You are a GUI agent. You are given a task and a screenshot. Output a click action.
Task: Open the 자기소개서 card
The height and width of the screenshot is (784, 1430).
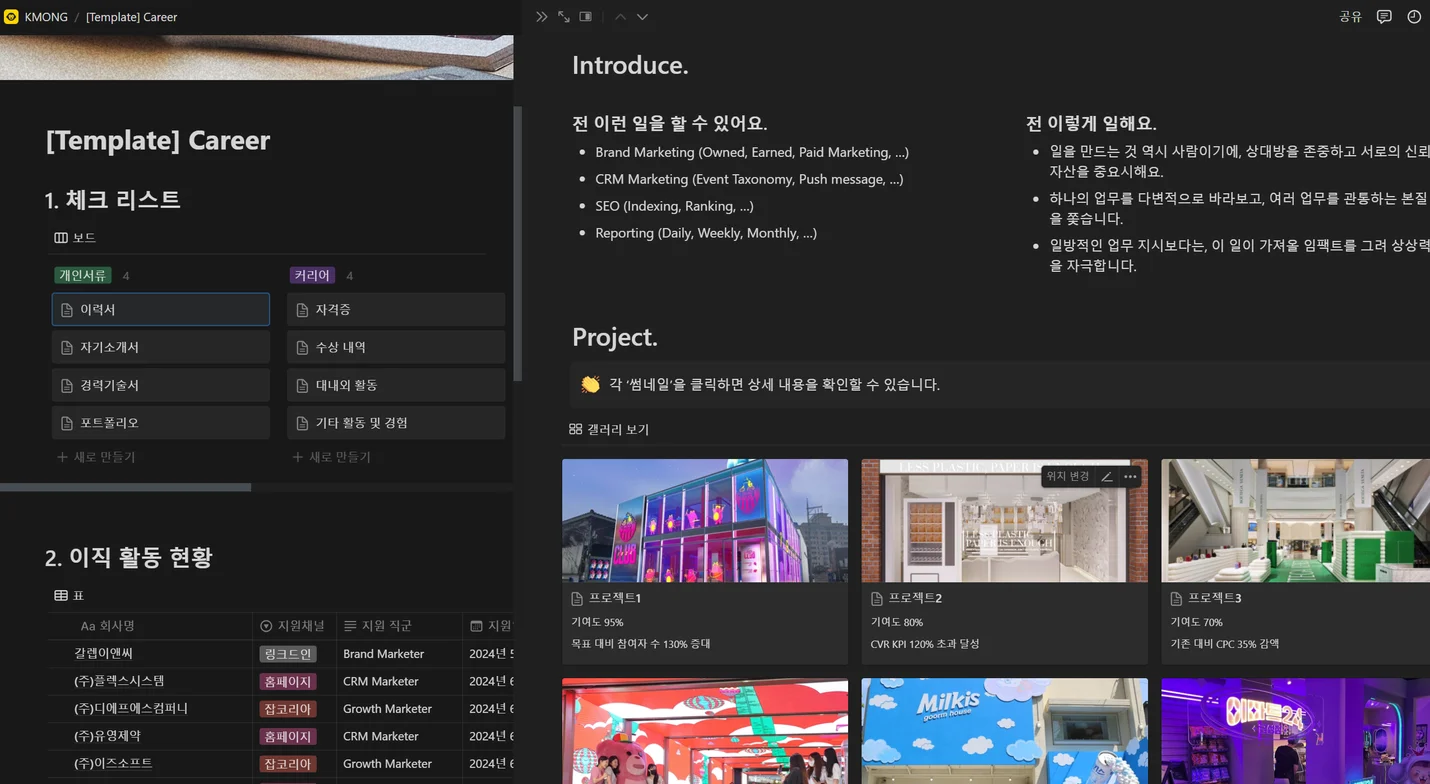pyautogui.click(x=161, y=347)
